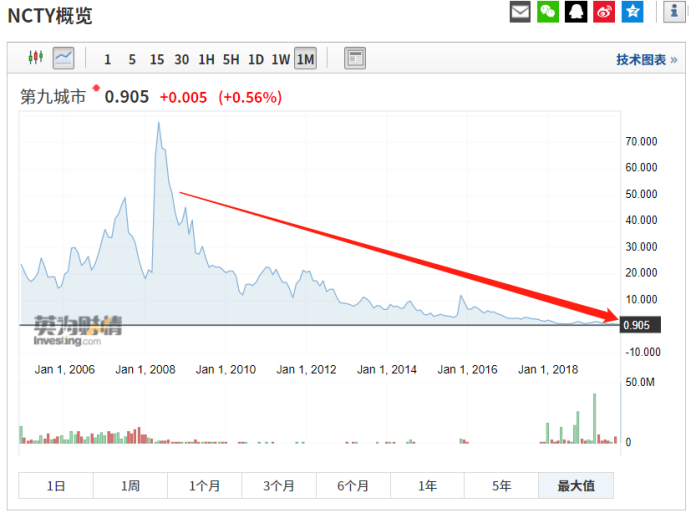Select the 15 minute interval
The height and width of the screenshot is (519, 692).
(x=157, y=59)
